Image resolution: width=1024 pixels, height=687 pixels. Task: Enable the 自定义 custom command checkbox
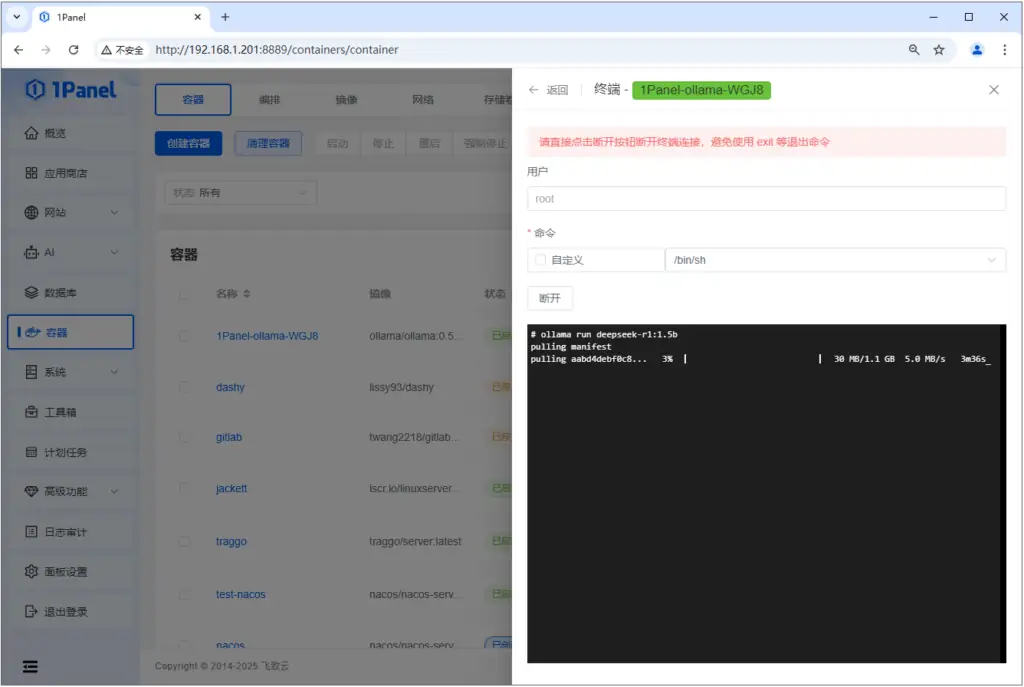538,259
